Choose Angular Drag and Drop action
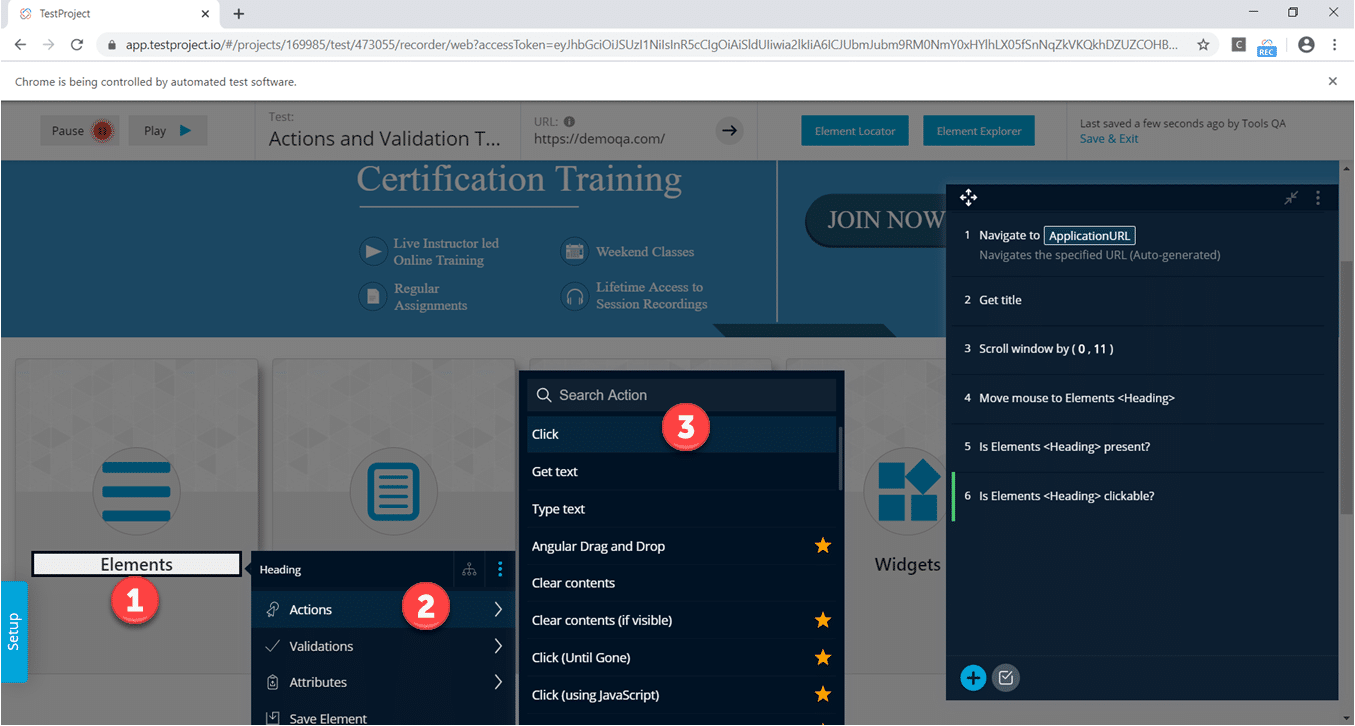The width and height of the screenshot is (1355, 726). [682, 546]
